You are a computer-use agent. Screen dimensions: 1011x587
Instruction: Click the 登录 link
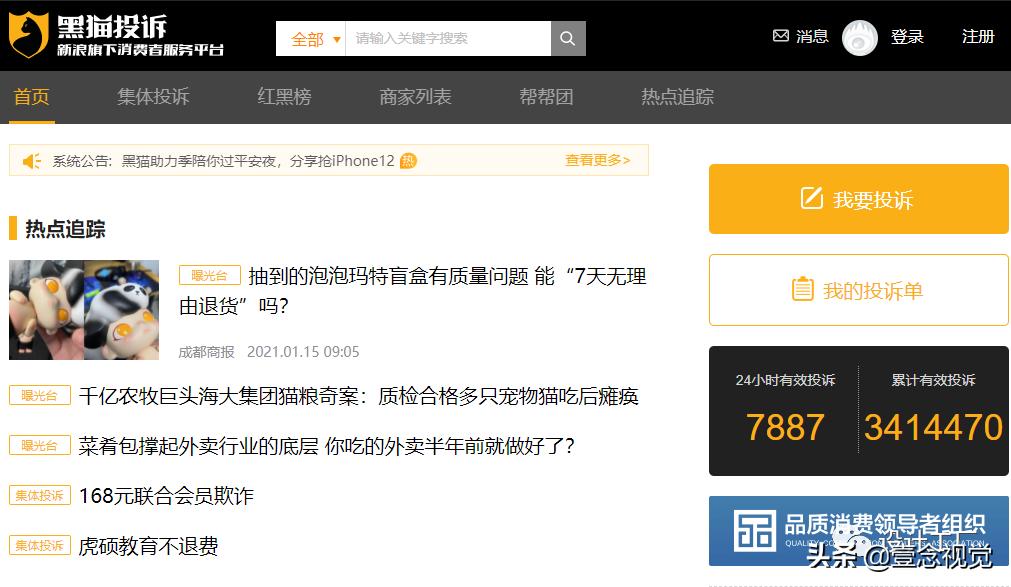(x=907, y=37)
